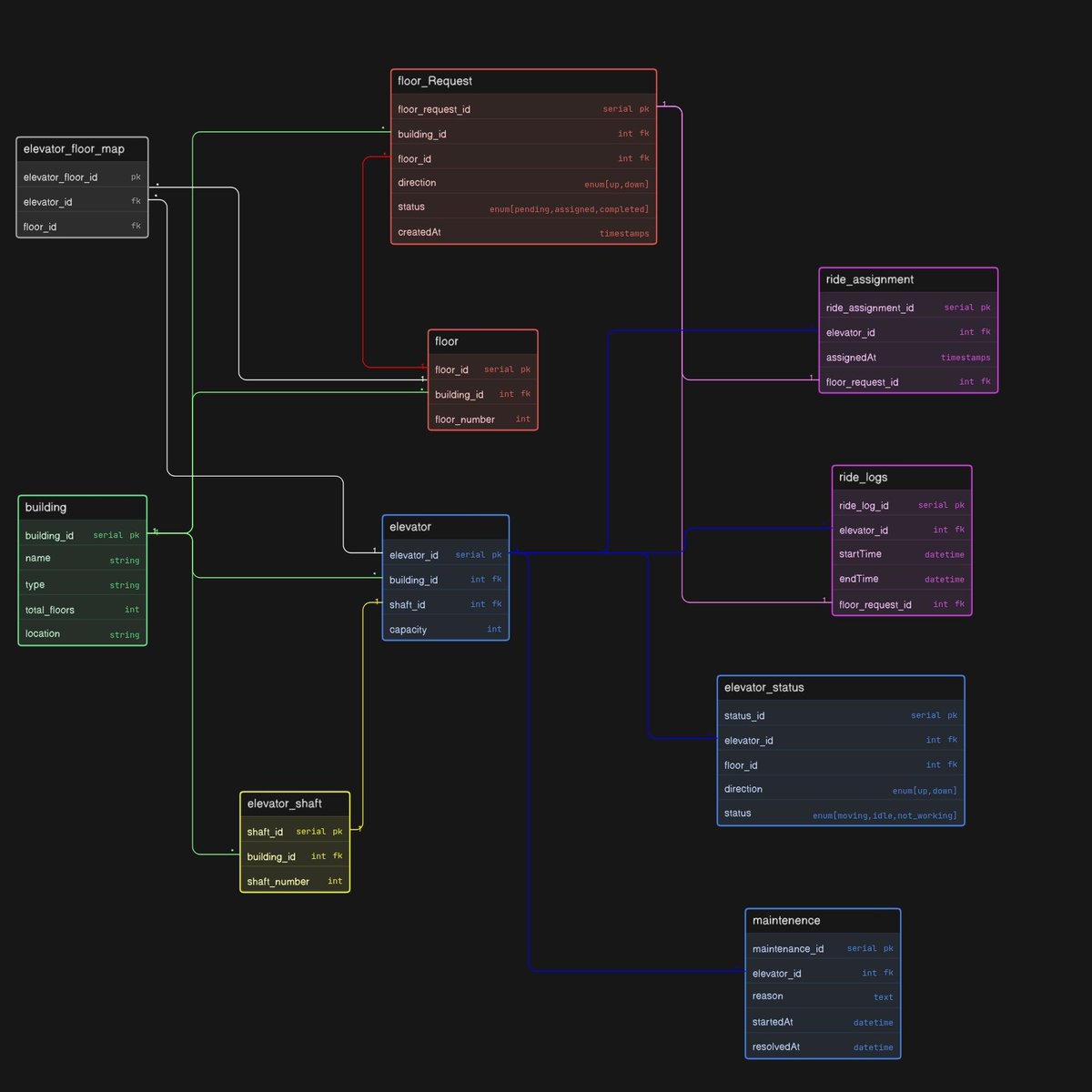
Task: Select the ride_logs table header
Action: click(x=902, y=478)
